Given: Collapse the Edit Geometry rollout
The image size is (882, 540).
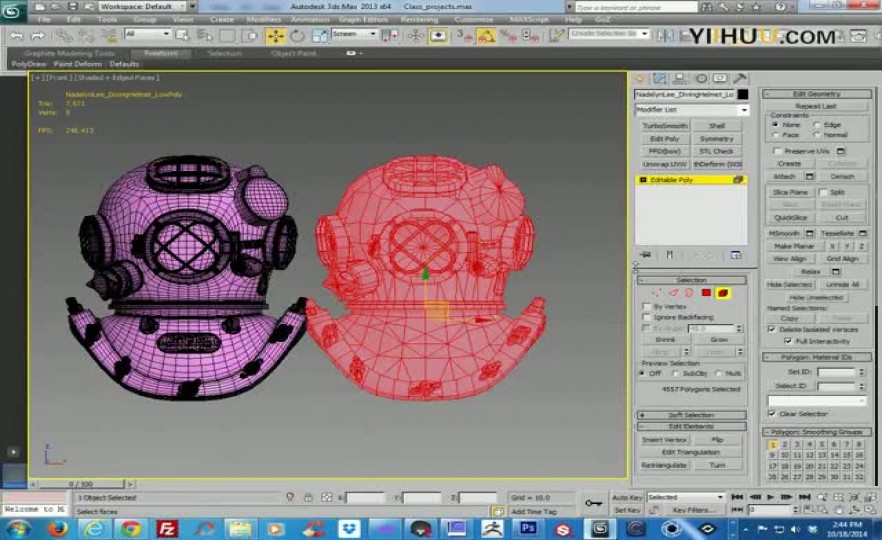Looking at the screenshot, I should click(817, 94).
